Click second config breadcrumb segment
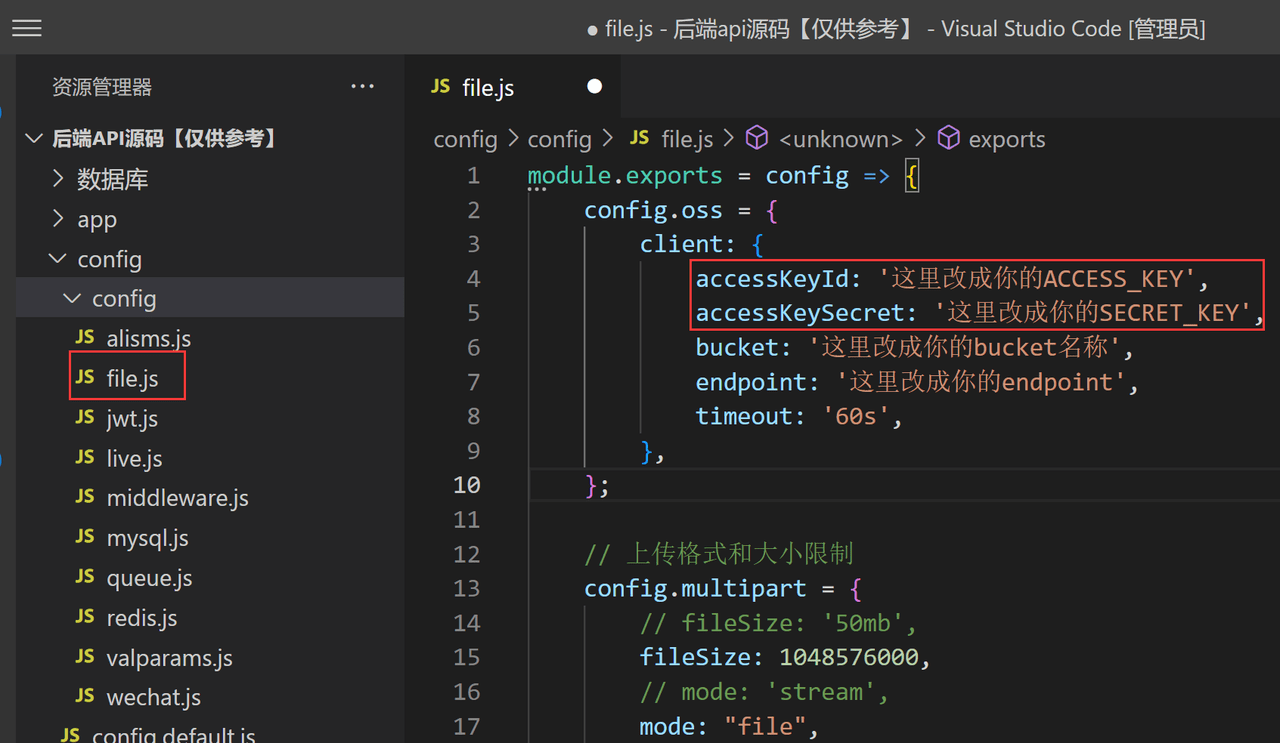The width and height of the screenshot is (1280, 743). [560, 139]
